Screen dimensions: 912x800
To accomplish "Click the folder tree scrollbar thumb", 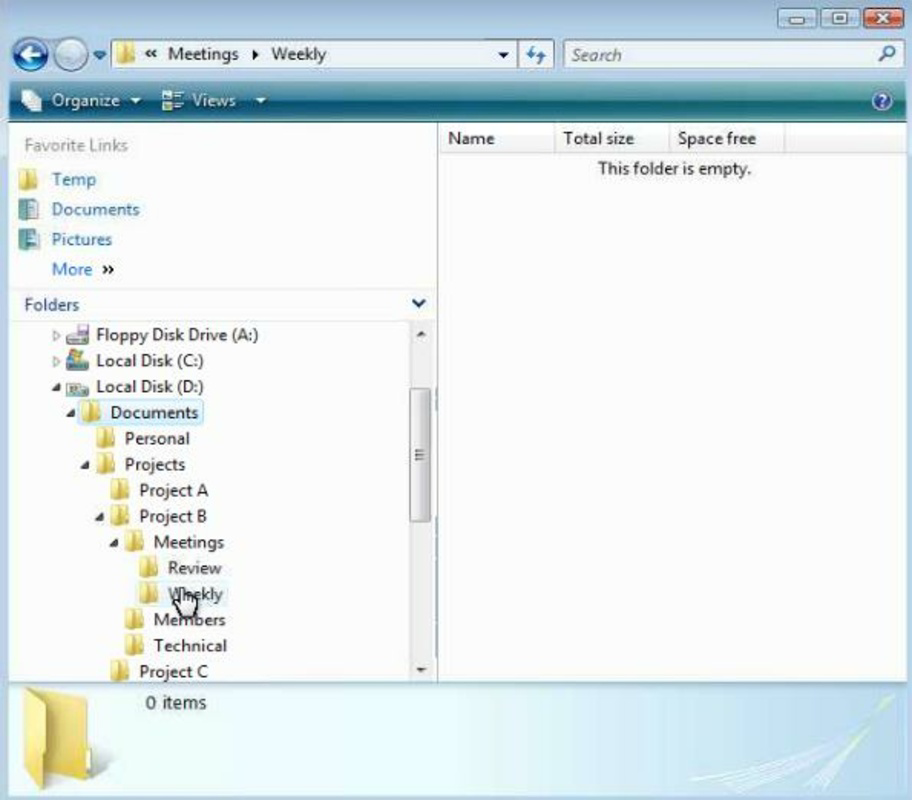I will (420, 455).
